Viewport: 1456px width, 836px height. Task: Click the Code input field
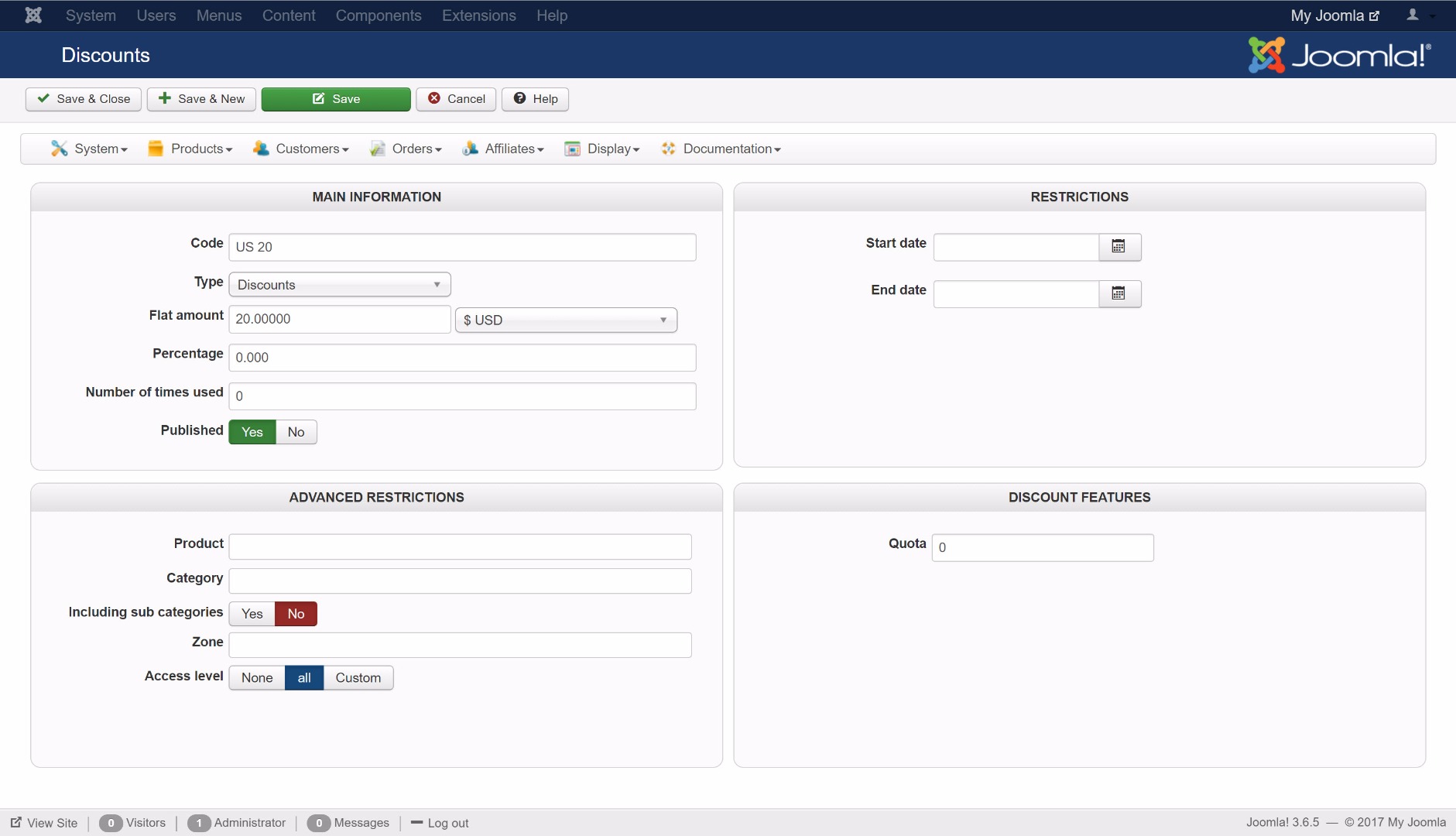462,247
